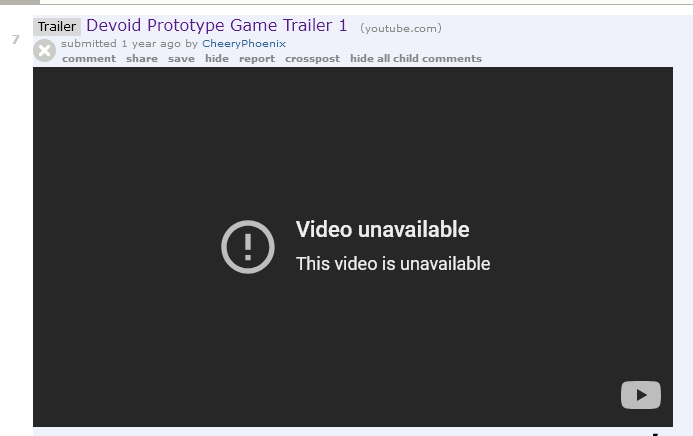The height and width of the screenshot is (436, 693).
Task: Click the submitted 1 year ago timestamp
Action: [x=121, y=44]
